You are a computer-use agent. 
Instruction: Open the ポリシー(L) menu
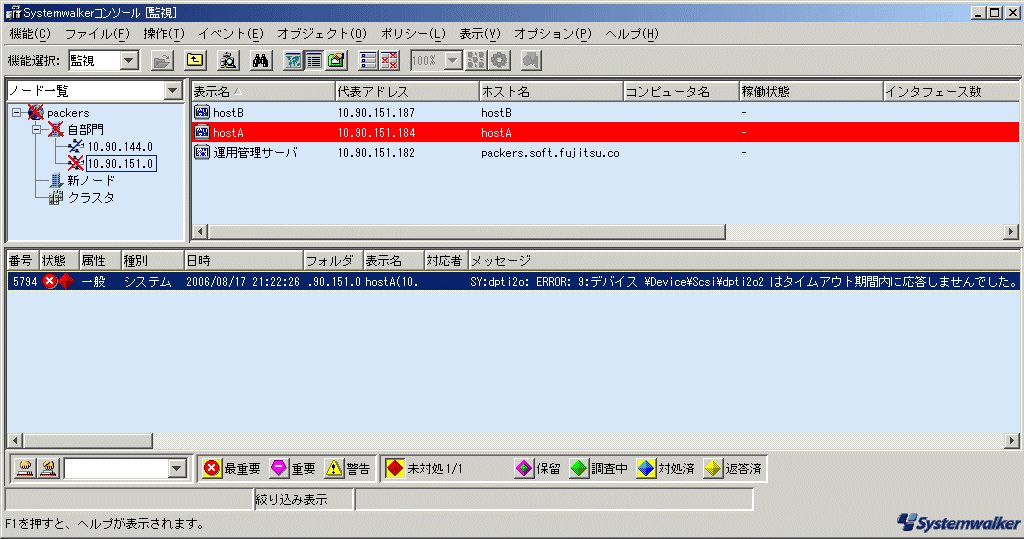pos(413,34)
